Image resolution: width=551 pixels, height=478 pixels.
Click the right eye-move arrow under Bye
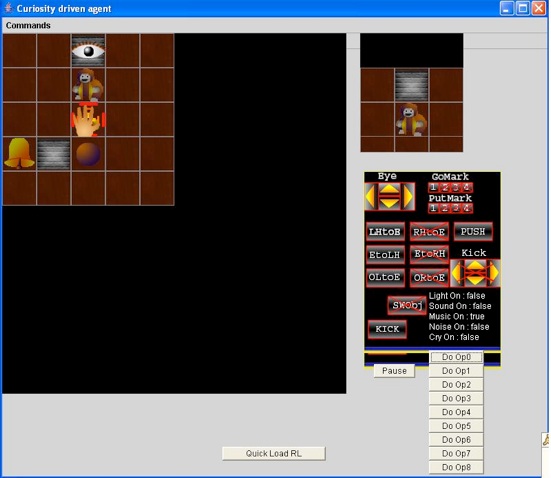(x=408, y=197)
